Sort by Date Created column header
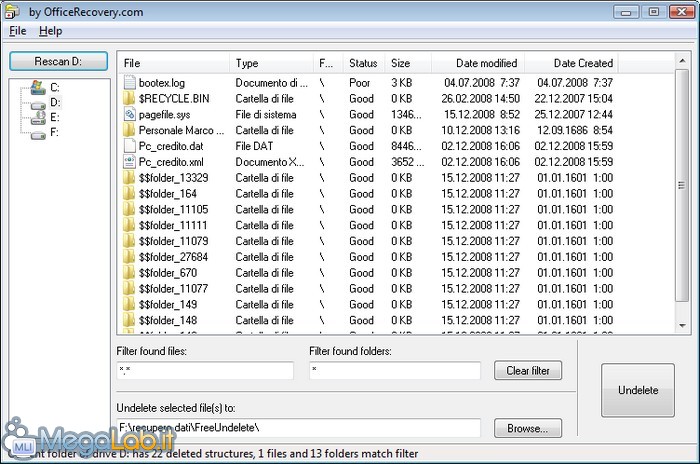Viewport: 700px width, 464px height. click(x=571, y=63)
